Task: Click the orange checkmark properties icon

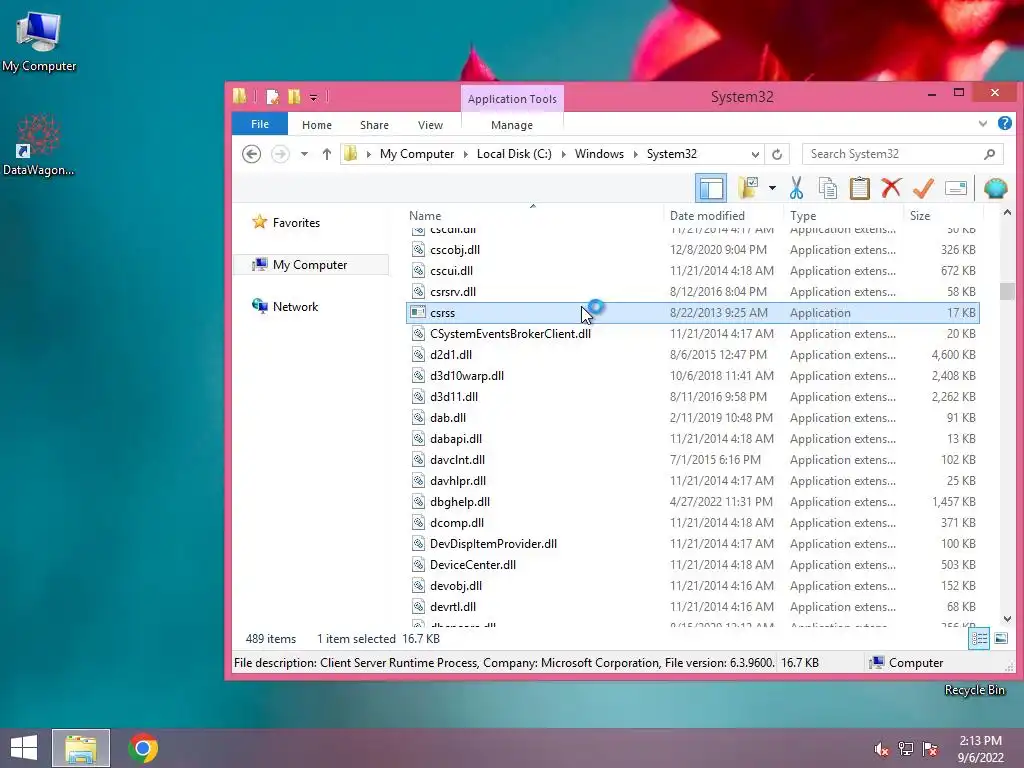Action: [x=923, y=188]
